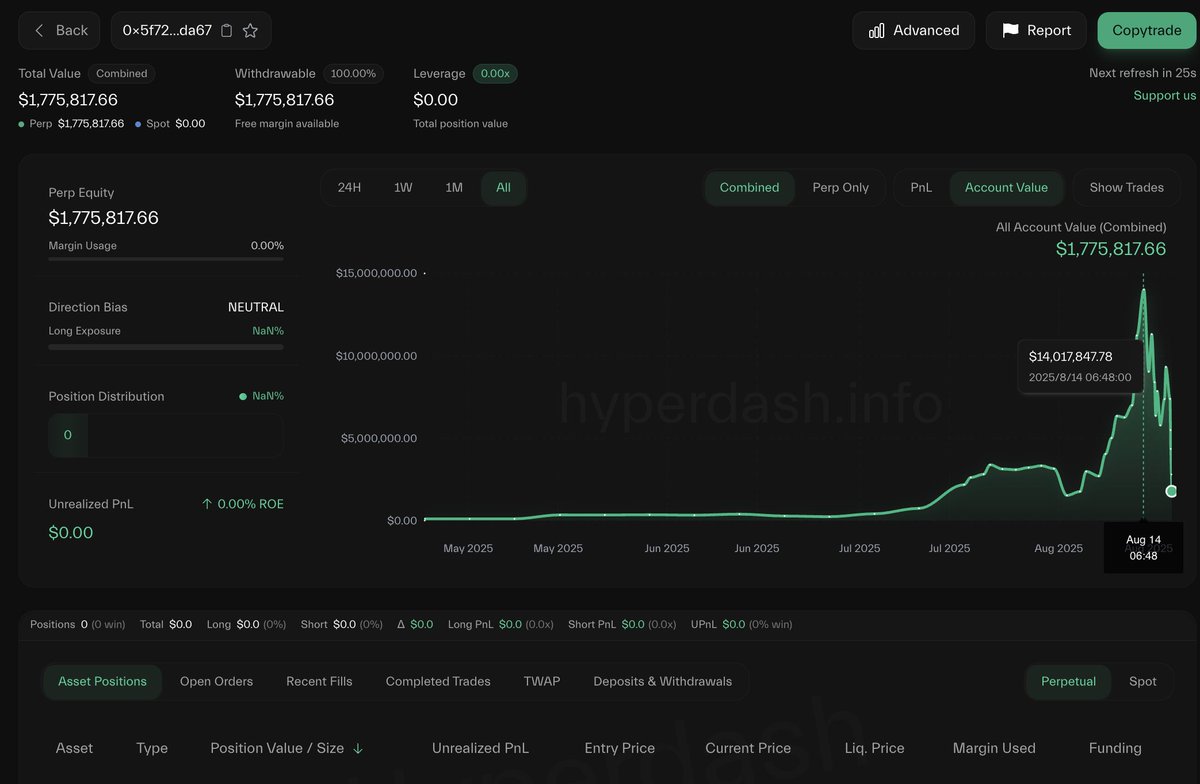
Task: Click the Entry Price column header
Action: (620, 748)
